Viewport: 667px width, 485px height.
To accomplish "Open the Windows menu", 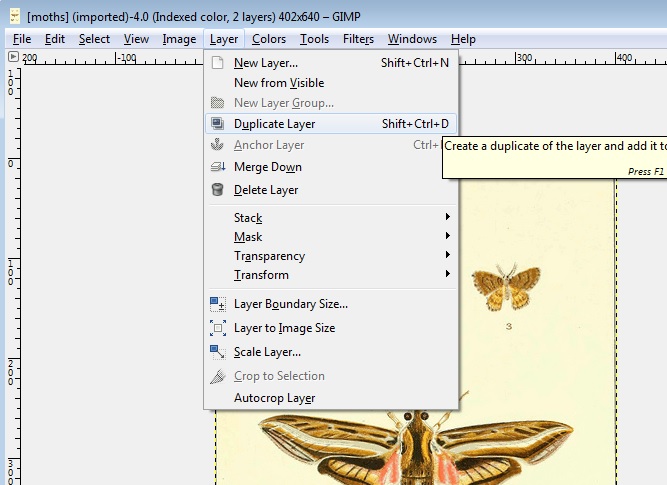I will tap(412, 39).
